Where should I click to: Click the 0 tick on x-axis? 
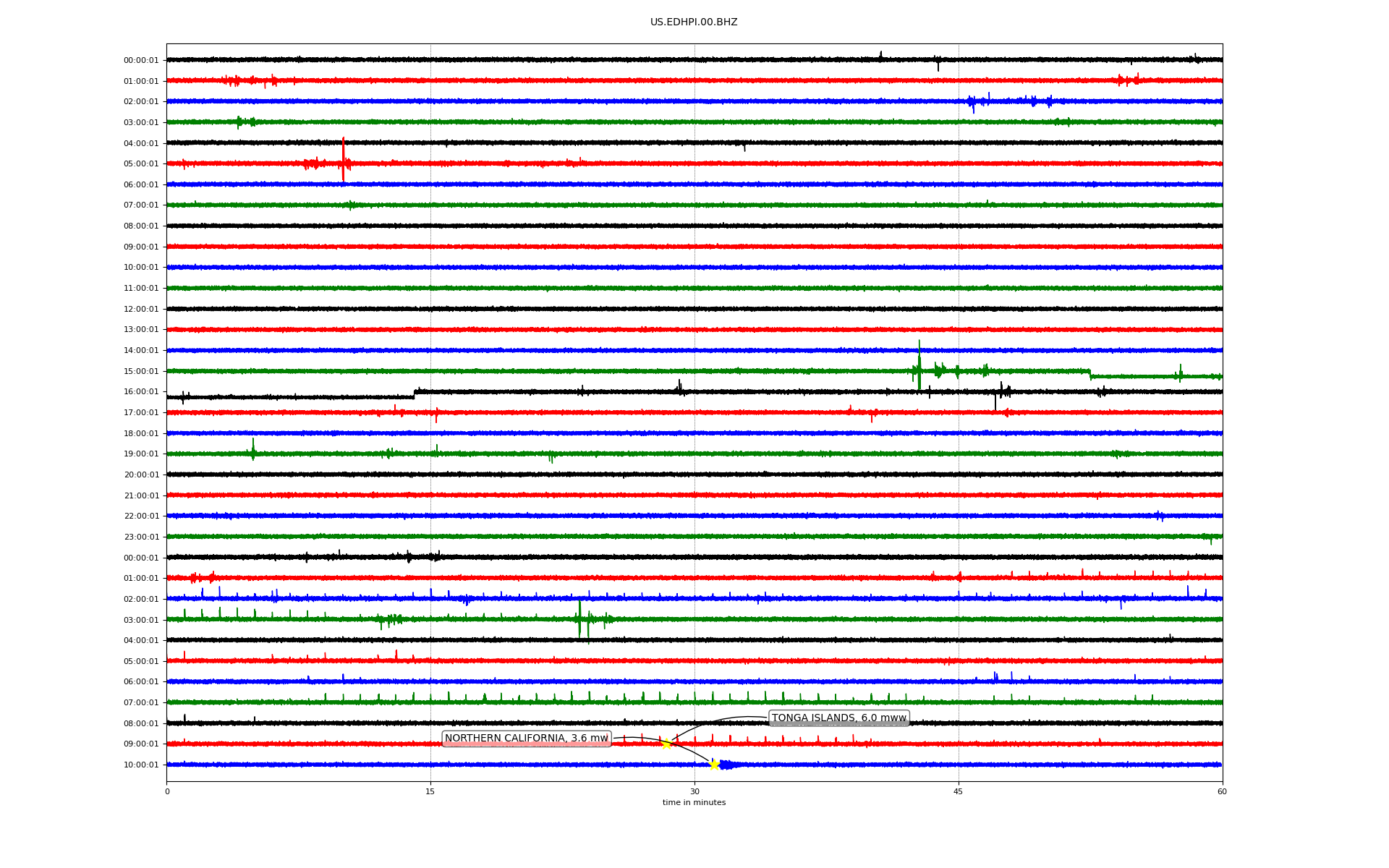167,791
